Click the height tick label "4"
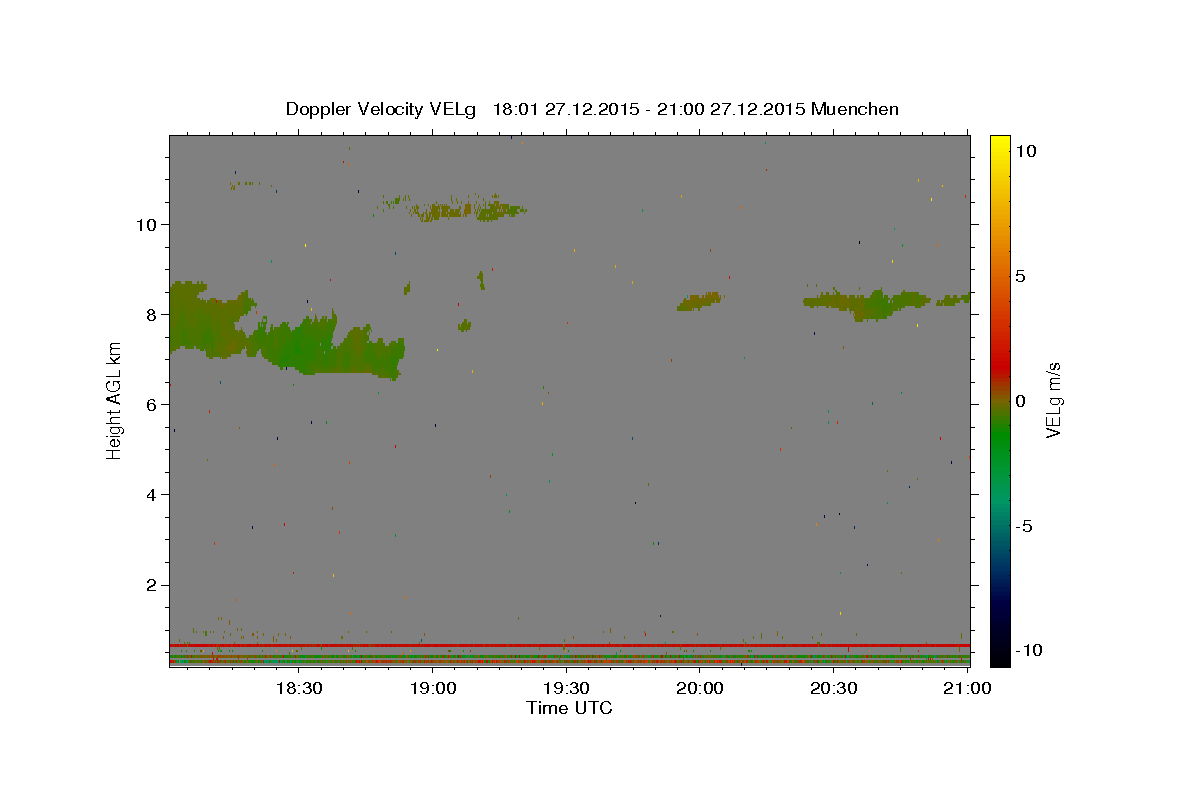Image resolution: width=1200 pixels, height=800 pixels. (152, 495)
